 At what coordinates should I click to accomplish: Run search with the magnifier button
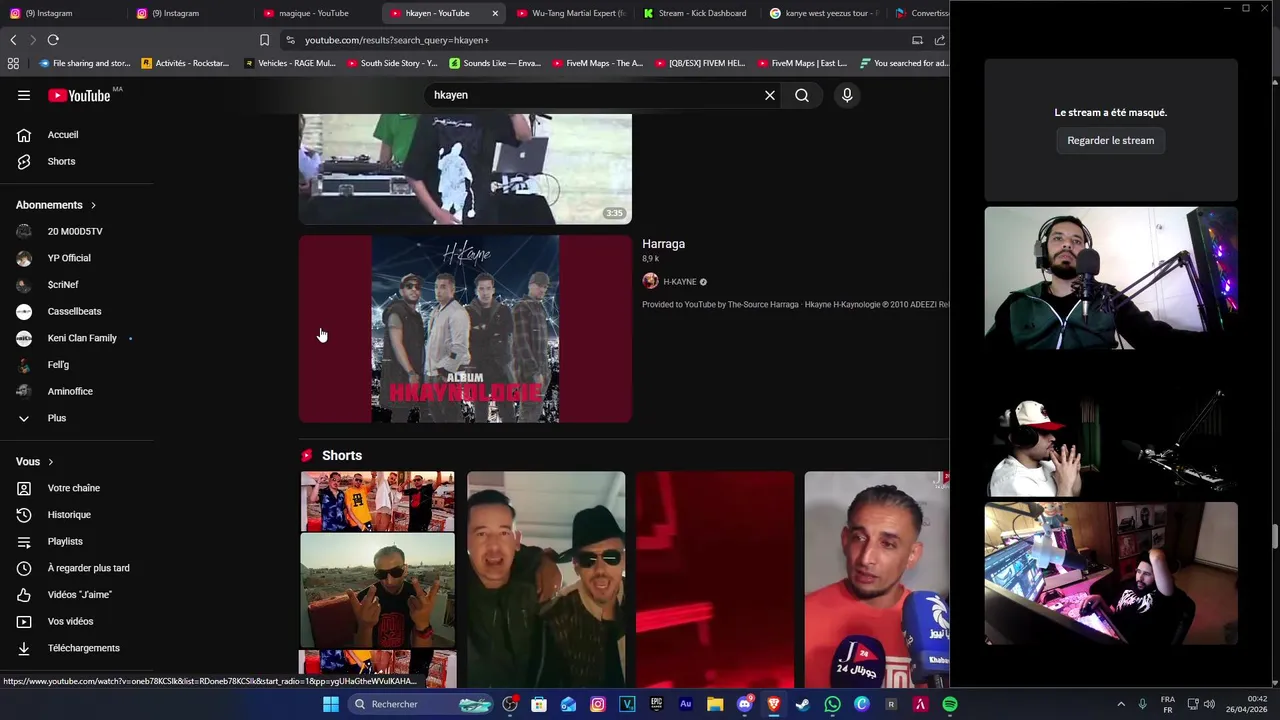coord(802,95)
